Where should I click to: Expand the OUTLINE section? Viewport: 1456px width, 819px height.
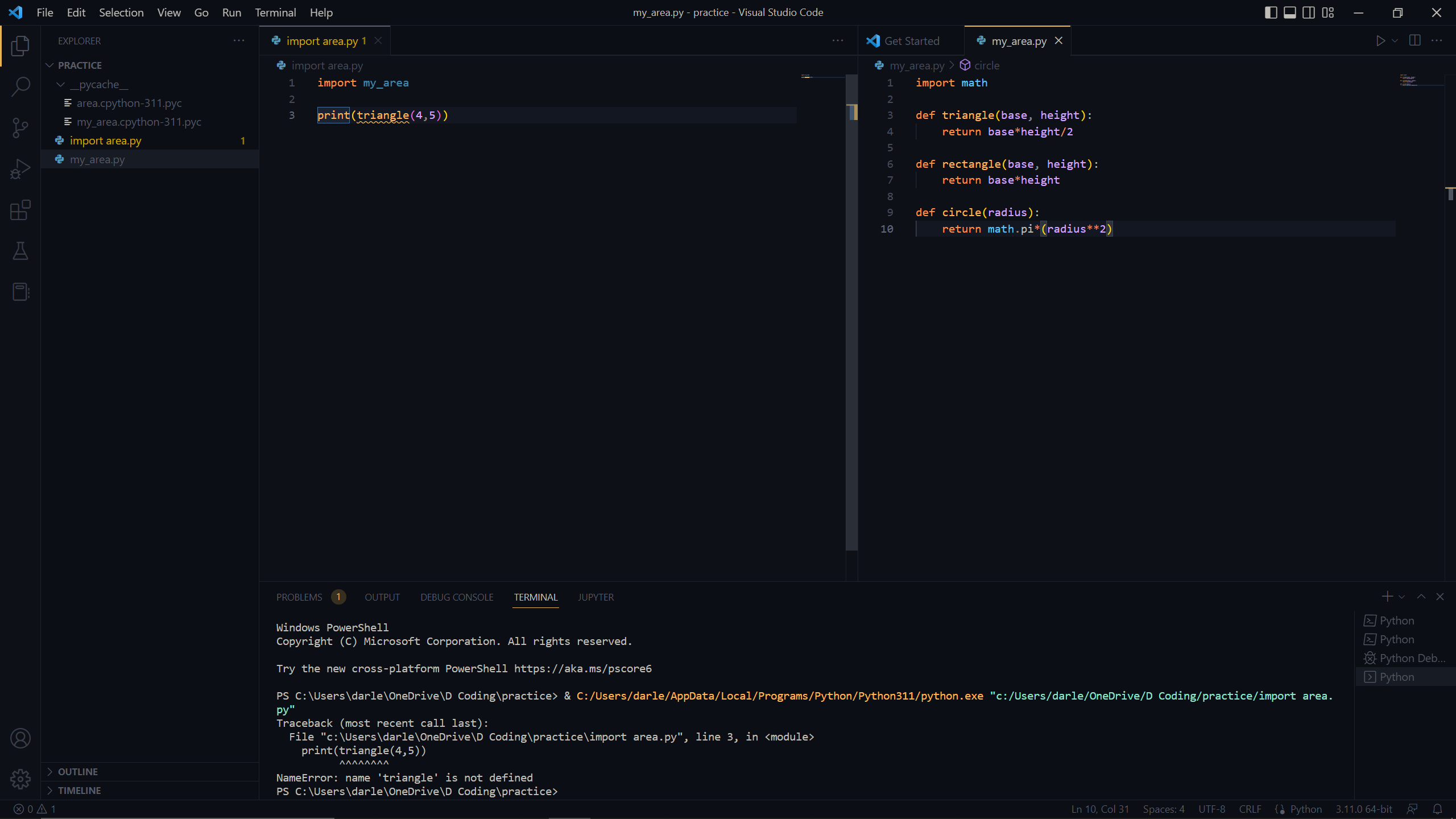151,772
